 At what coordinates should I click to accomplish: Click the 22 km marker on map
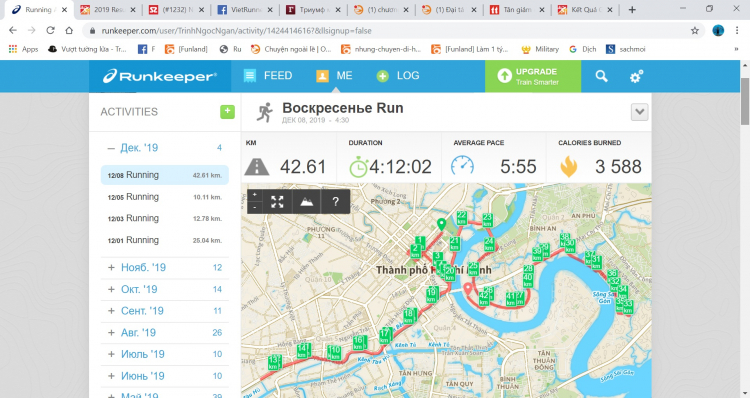pyautogui.click(x=462, y=218)
